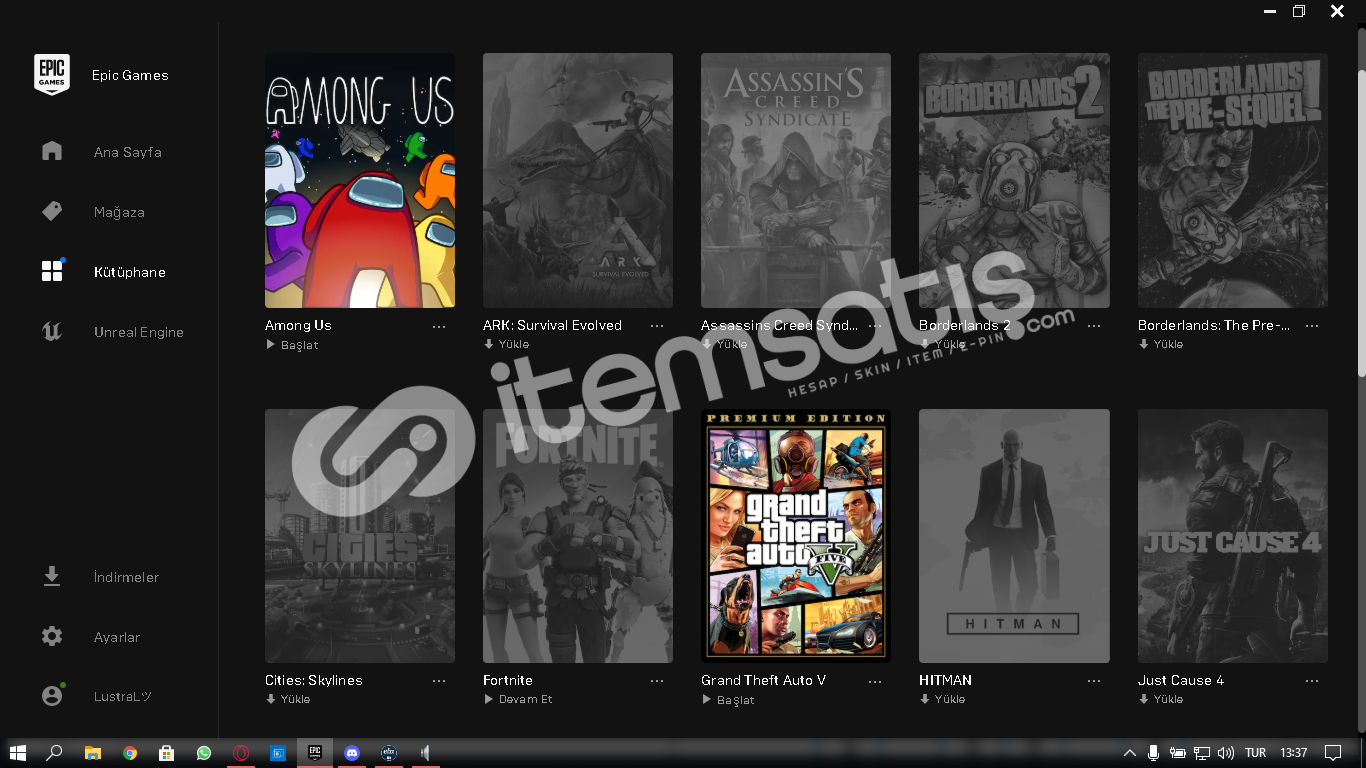
Task: Click the Grand Theft Auto V cover art
Action: (796, 535)
